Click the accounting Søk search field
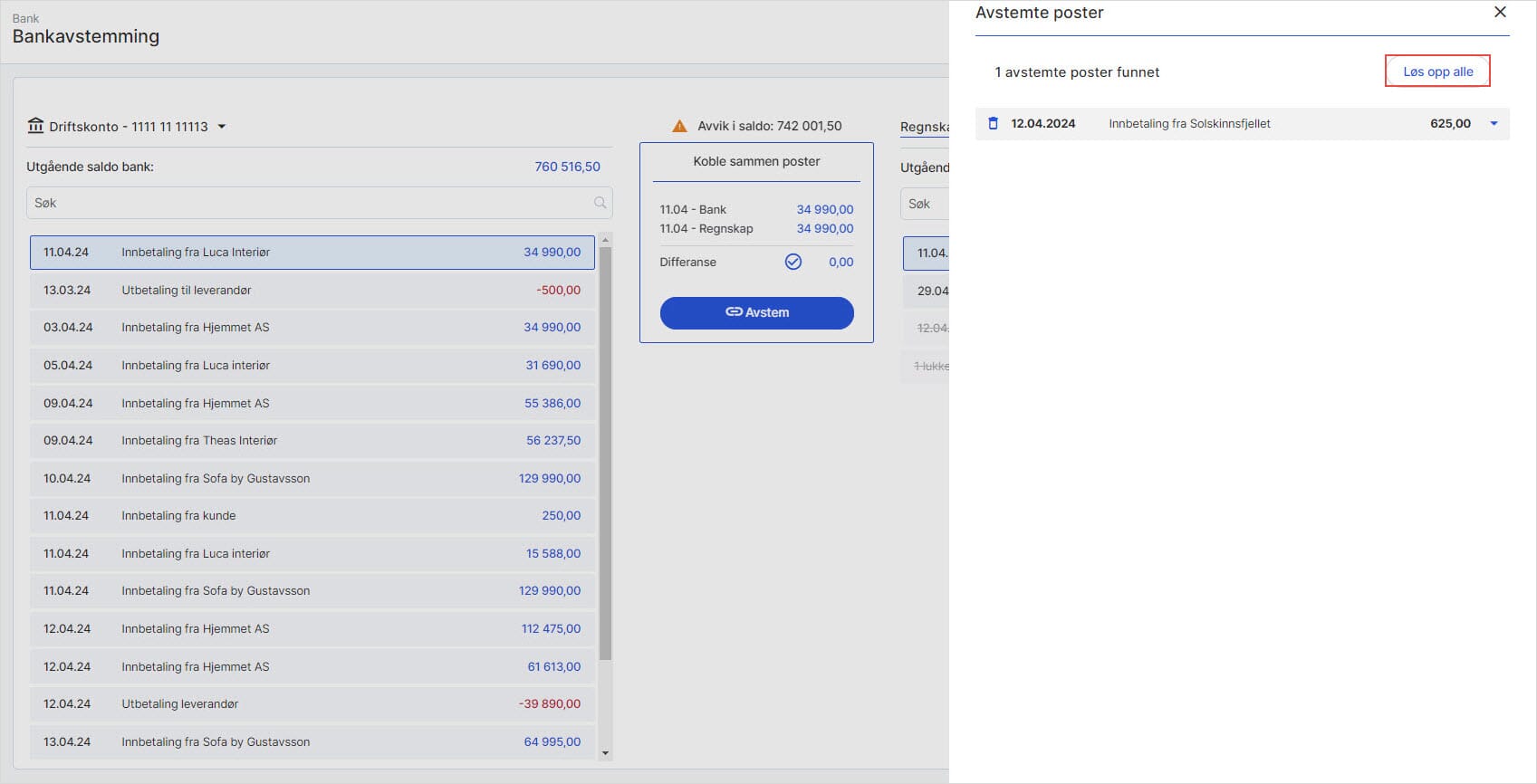Image resolution: width=1537 pixels, height=784 pixels. tap(926, 204)
